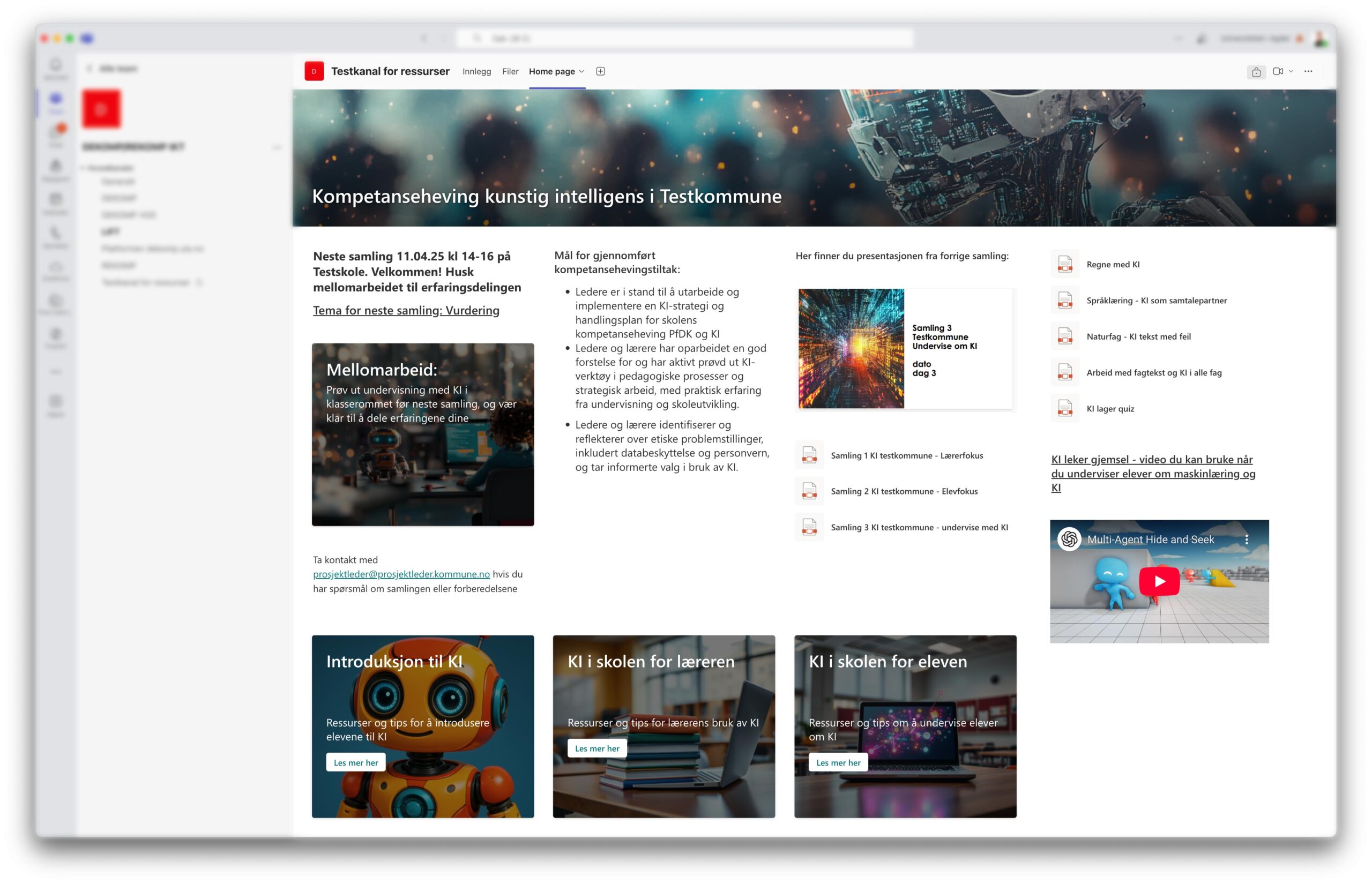Open the channel more options ellipsis
1372x884 pixels.
1308,71
